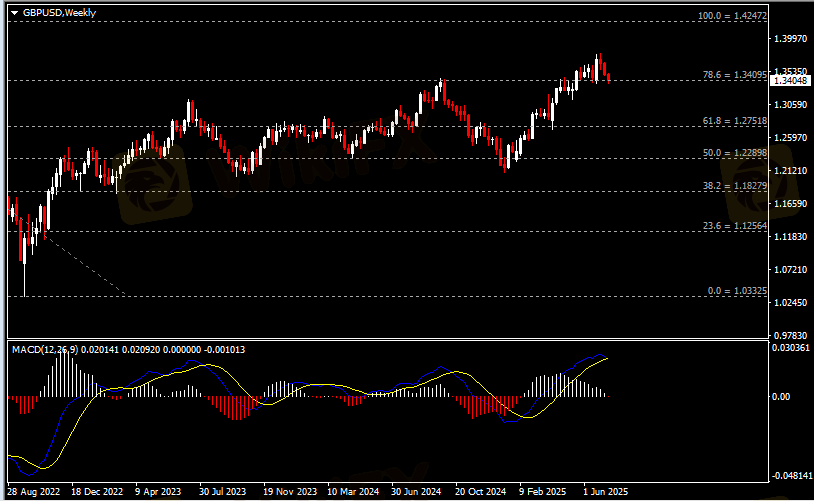Click the 30 Jul 2023 date label

[223, 491]
